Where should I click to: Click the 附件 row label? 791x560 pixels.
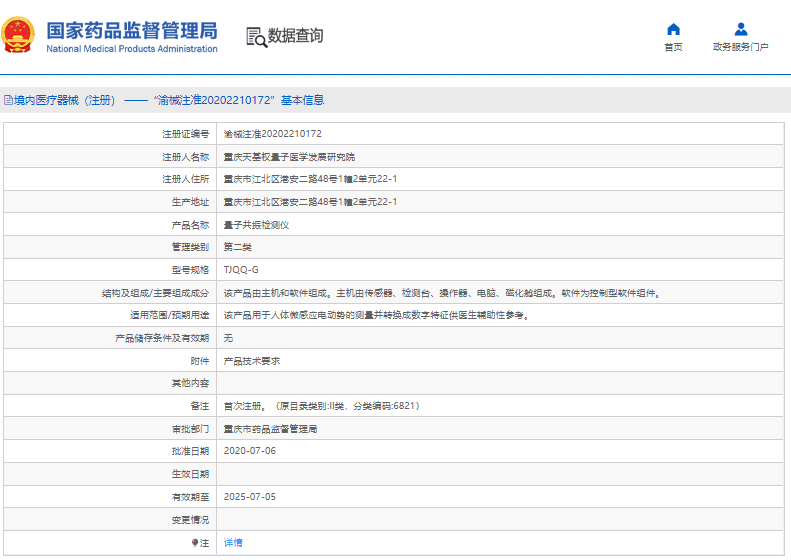(x=200, y=361)
